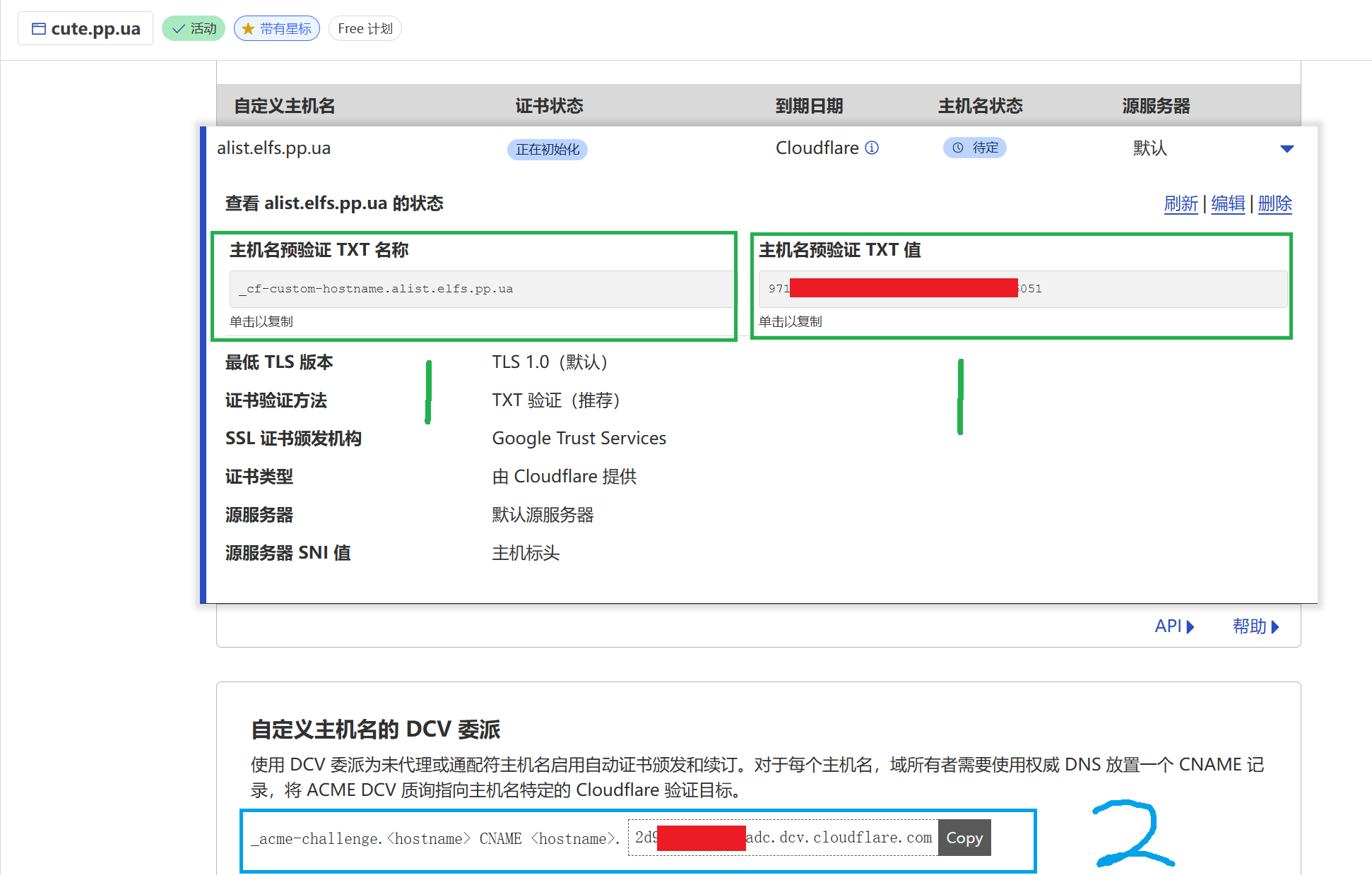Click the dcv.cloudflare.com CNAME target field

tap(783, 838)
